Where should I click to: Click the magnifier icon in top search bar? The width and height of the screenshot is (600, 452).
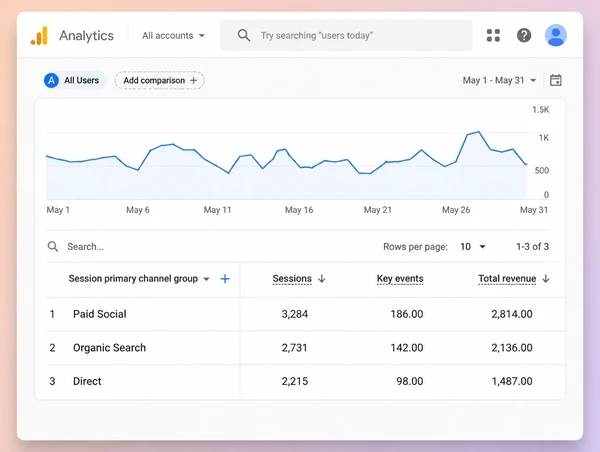pyautogui.click(x=244, y=36)
